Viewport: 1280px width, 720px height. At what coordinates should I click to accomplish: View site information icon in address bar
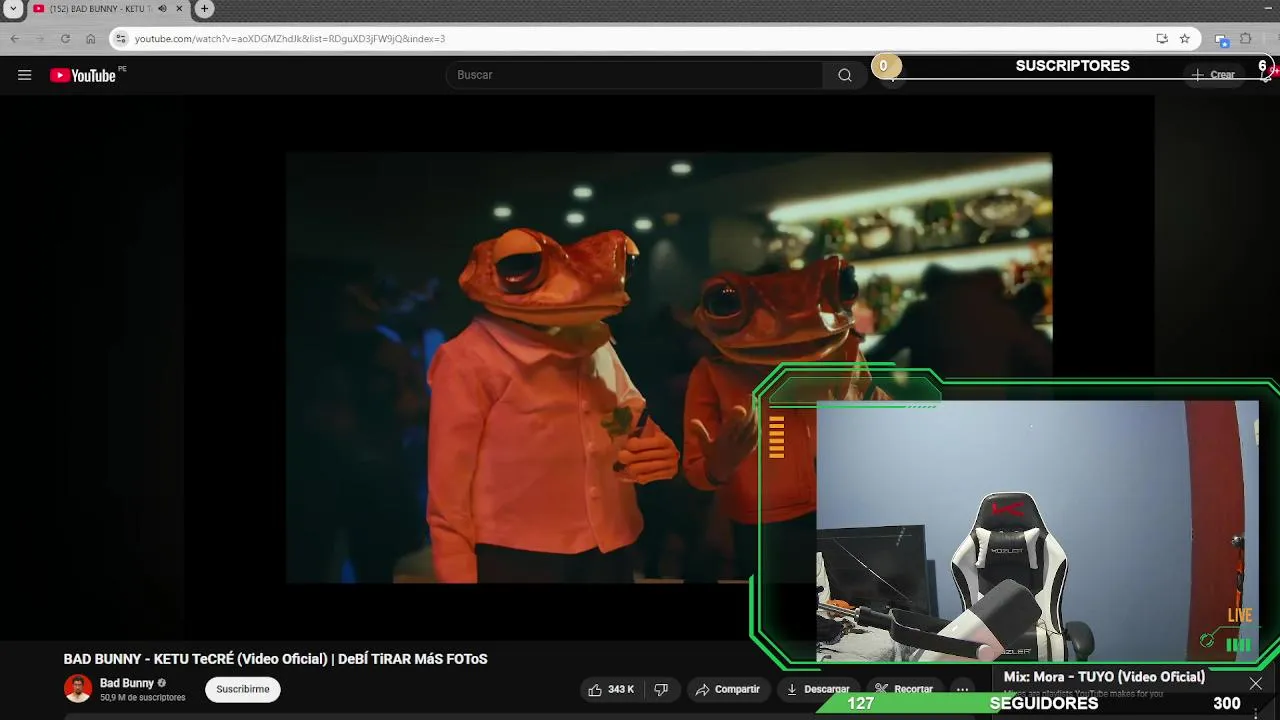click(x=120, y=39)
